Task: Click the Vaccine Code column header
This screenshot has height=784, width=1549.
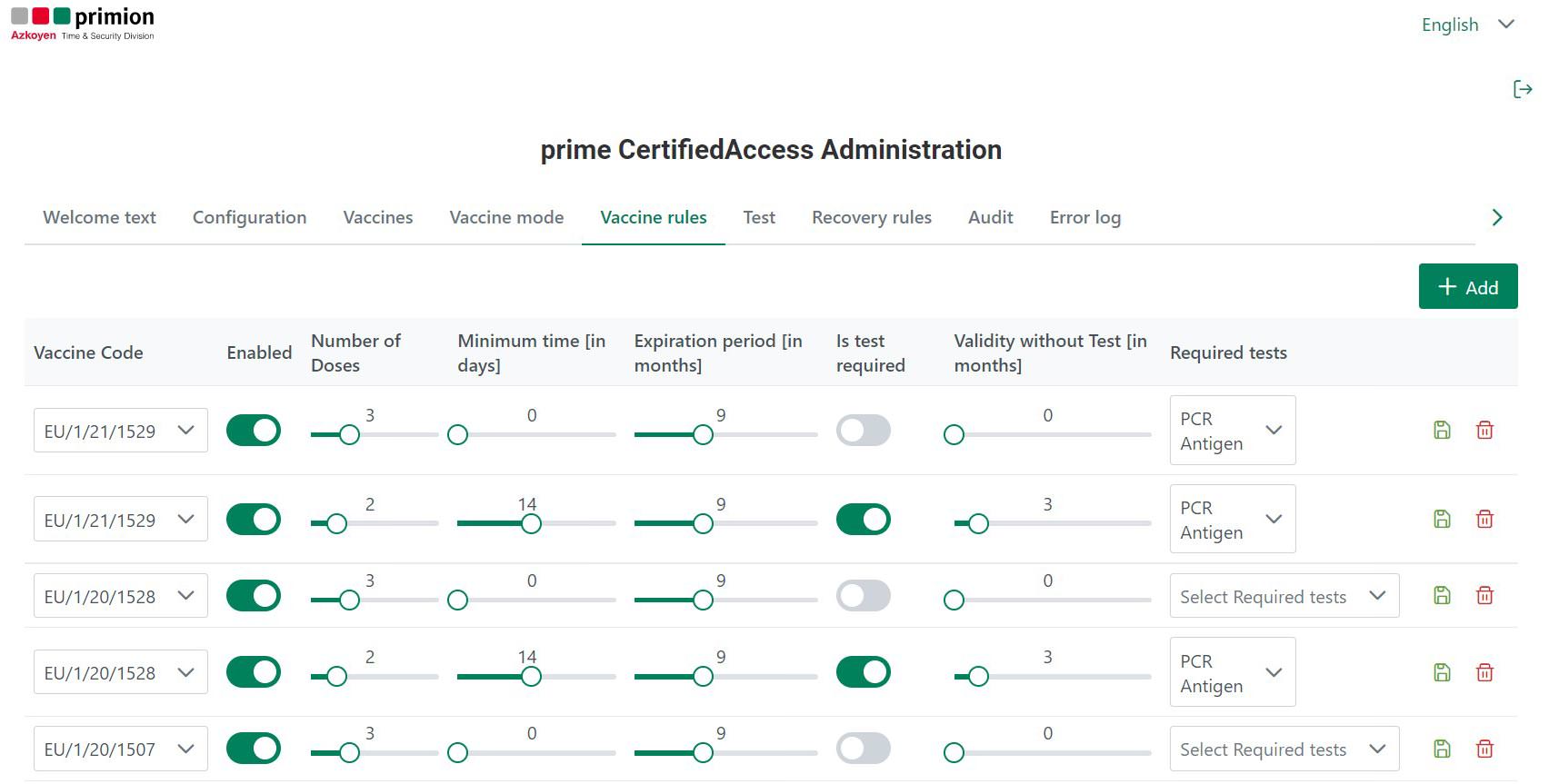Action: click(88, 352)
